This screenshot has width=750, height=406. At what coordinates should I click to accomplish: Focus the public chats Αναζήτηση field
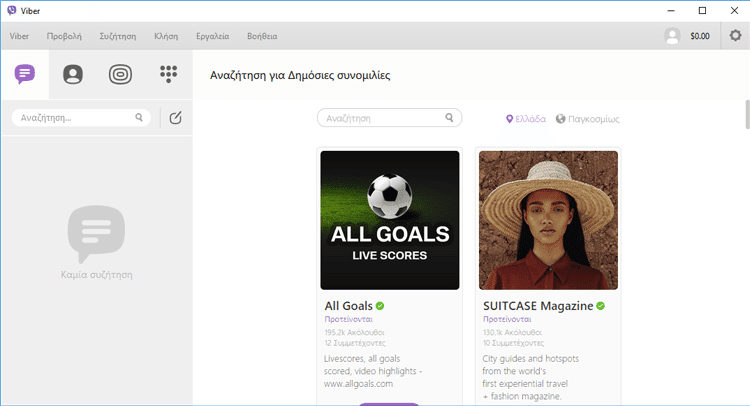pos(389,118)
